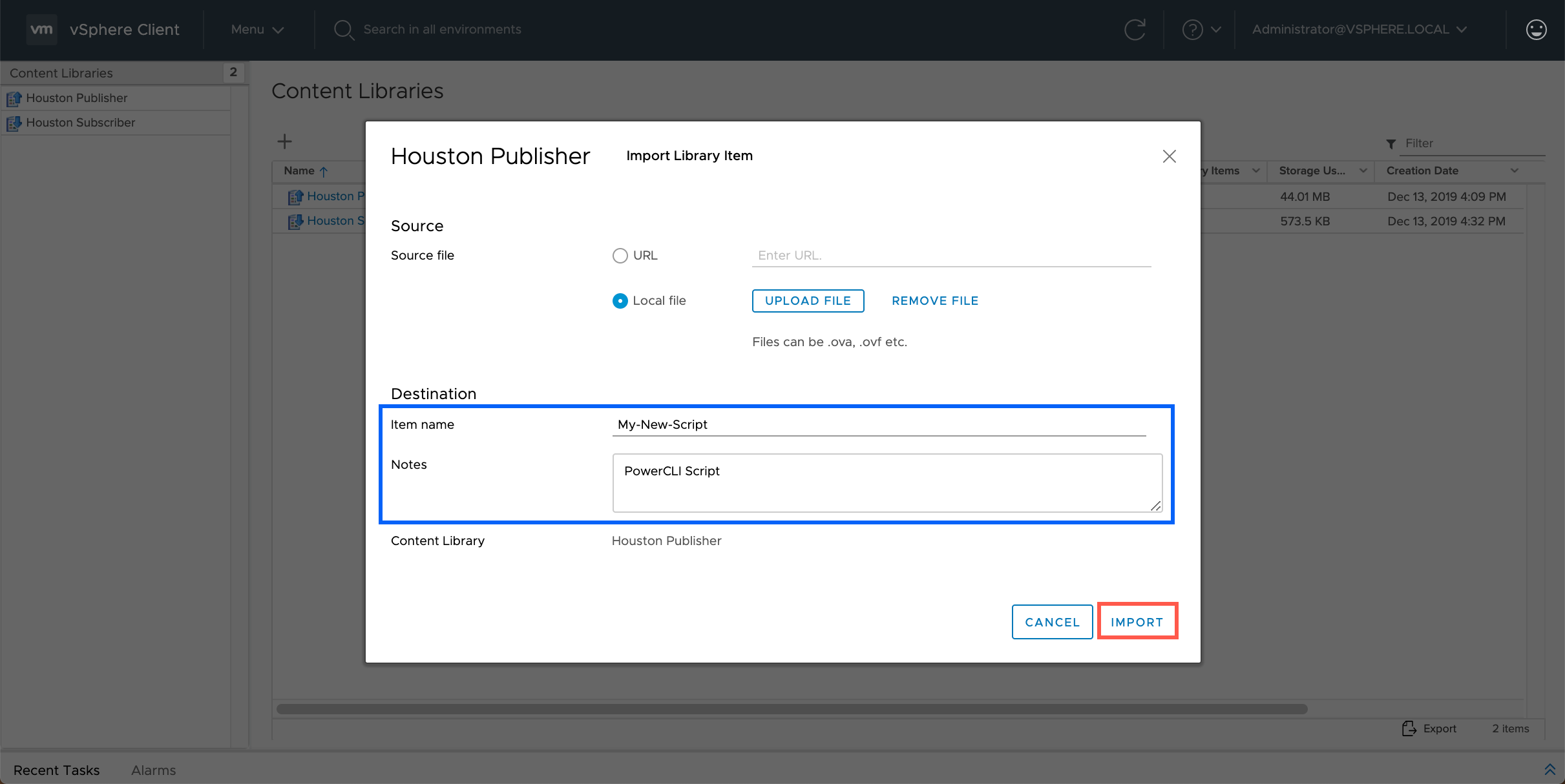
Task: Click the 2 items count text
Action: click(1510, 728)
